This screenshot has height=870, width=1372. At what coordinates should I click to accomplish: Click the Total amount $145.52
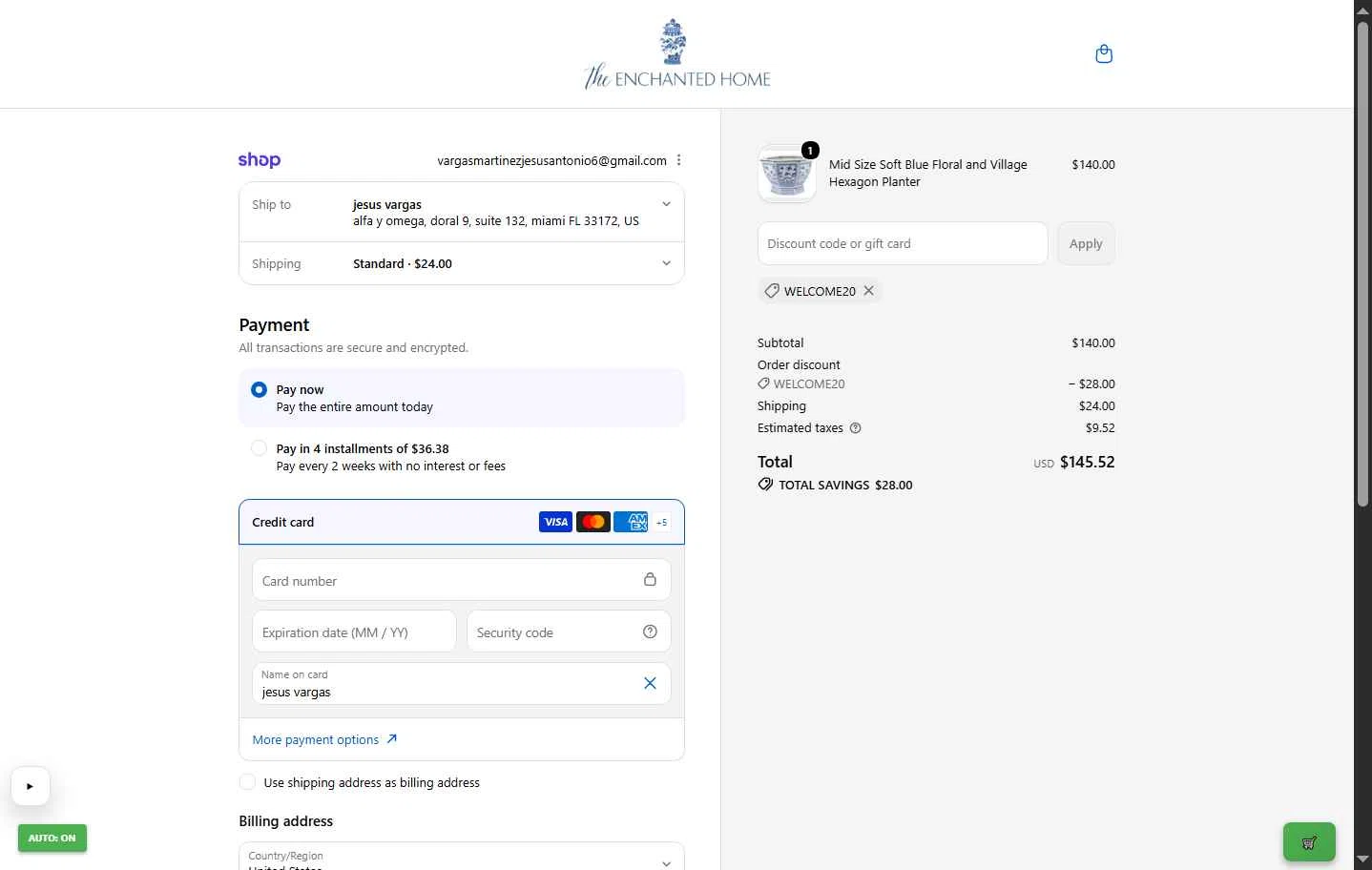1087,462
